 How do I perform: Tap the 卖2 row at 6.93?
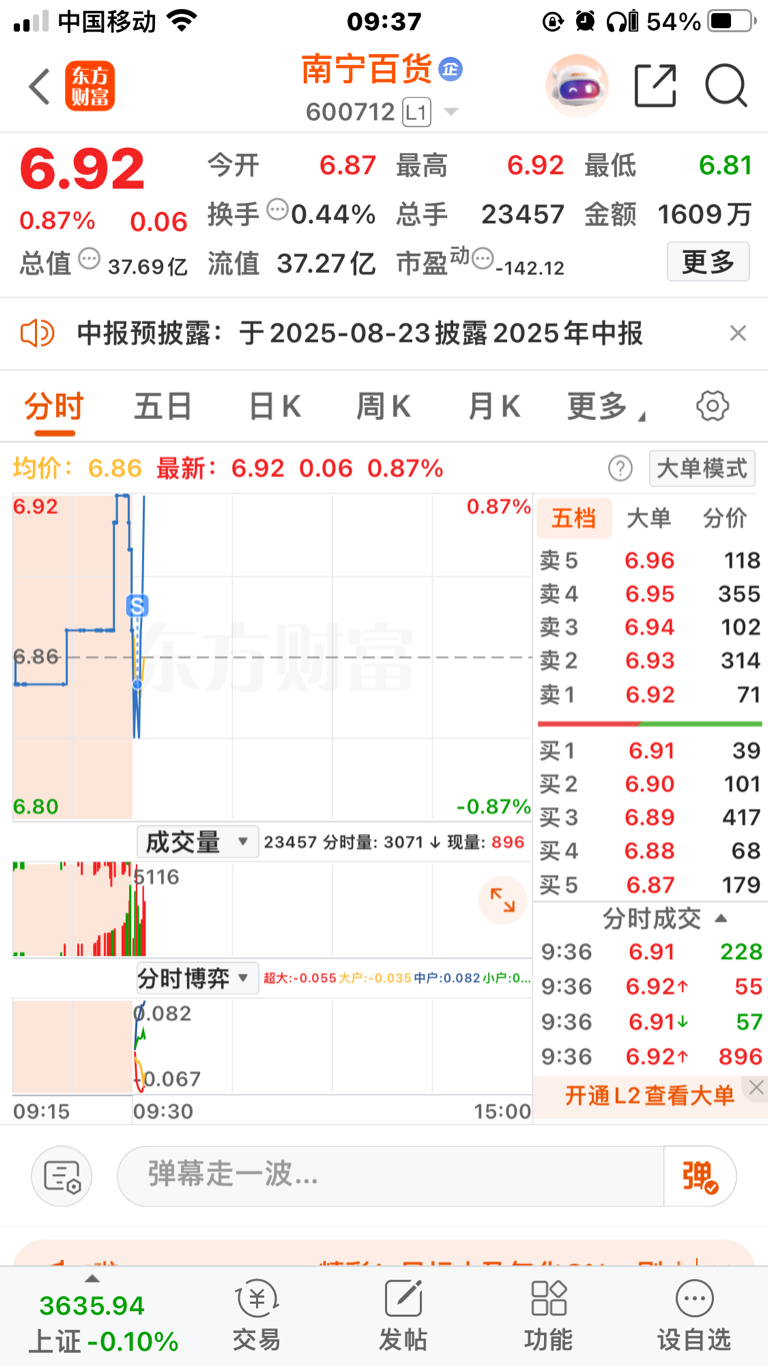click(x=650, y=661)
